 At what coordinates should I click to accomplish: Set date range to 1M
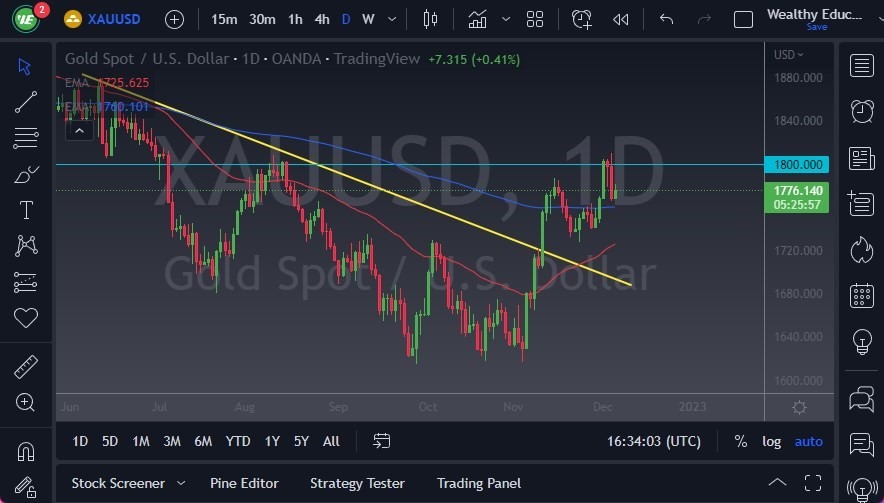pos(141,441)
